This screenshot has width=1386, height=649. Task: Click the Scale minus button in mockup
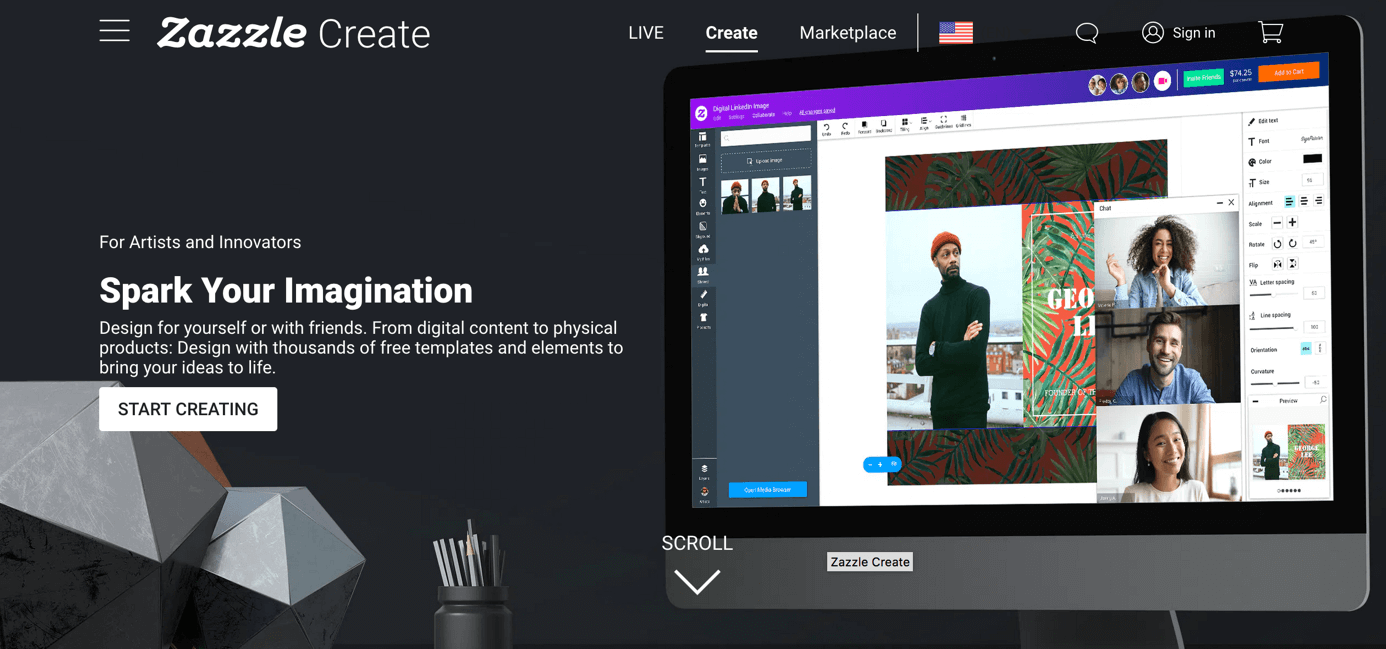1277,223
